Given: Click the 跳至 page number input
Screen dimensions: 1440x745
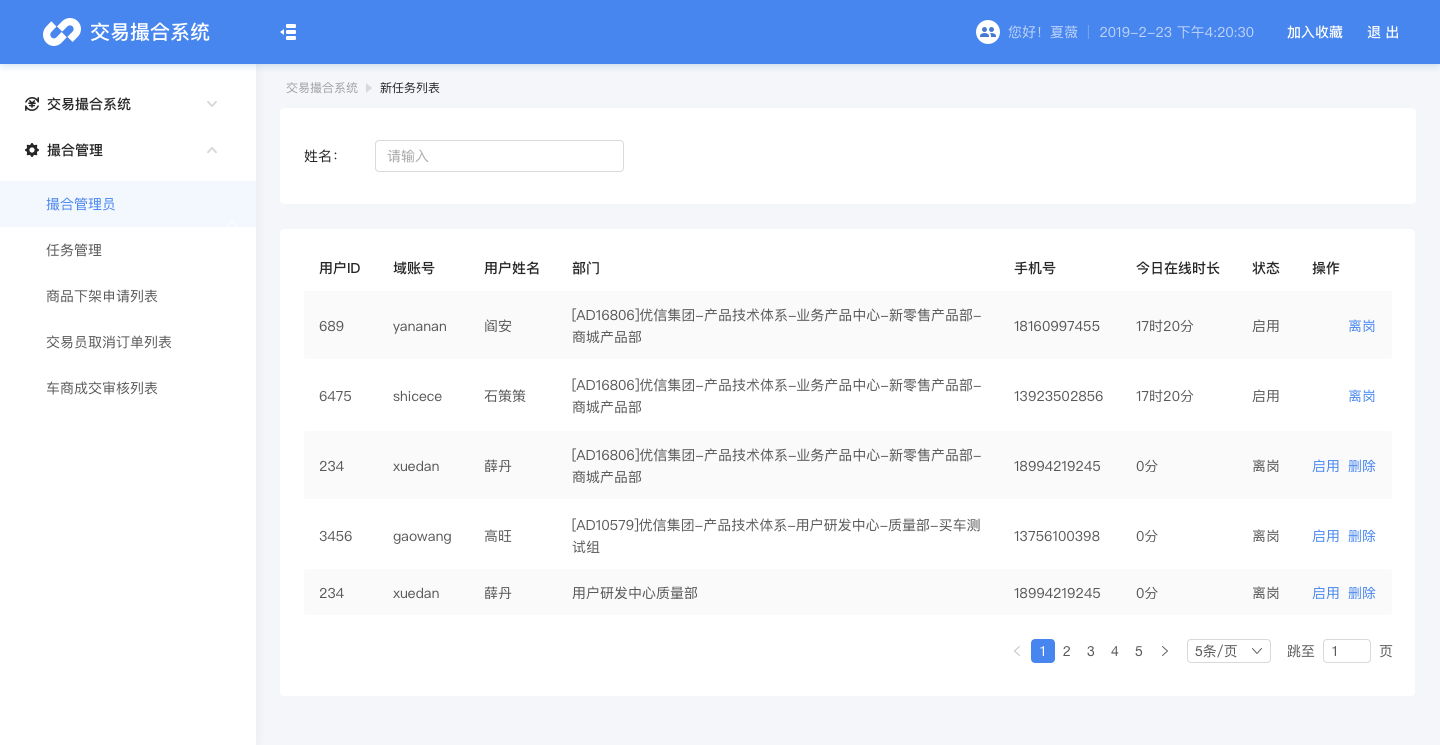Looking at the screenshot, I should point(1347,651).
